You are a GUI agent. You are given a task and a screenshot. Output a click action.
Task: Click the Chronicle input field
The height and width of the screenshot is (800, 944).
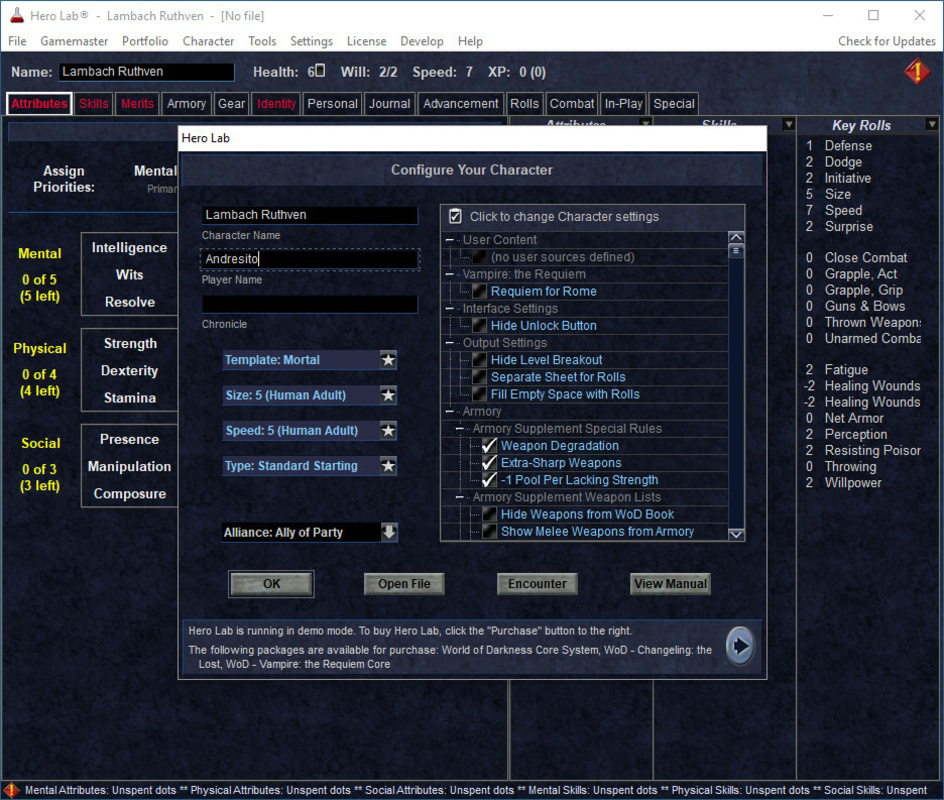(309, 304)
